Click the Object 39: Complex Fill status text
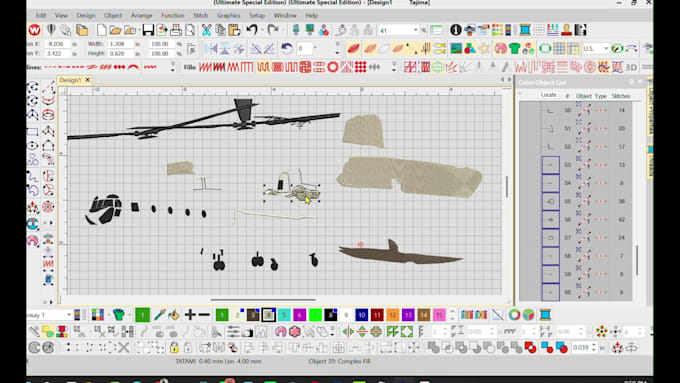This screenshot has width=680, height=383. pos(339,361)
